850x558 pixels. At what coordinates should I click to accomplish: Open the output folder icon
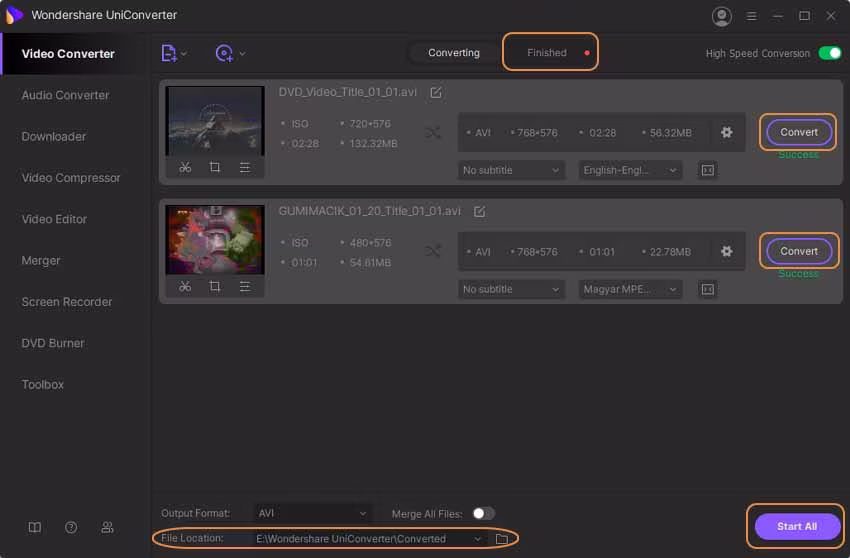point(502,539)
